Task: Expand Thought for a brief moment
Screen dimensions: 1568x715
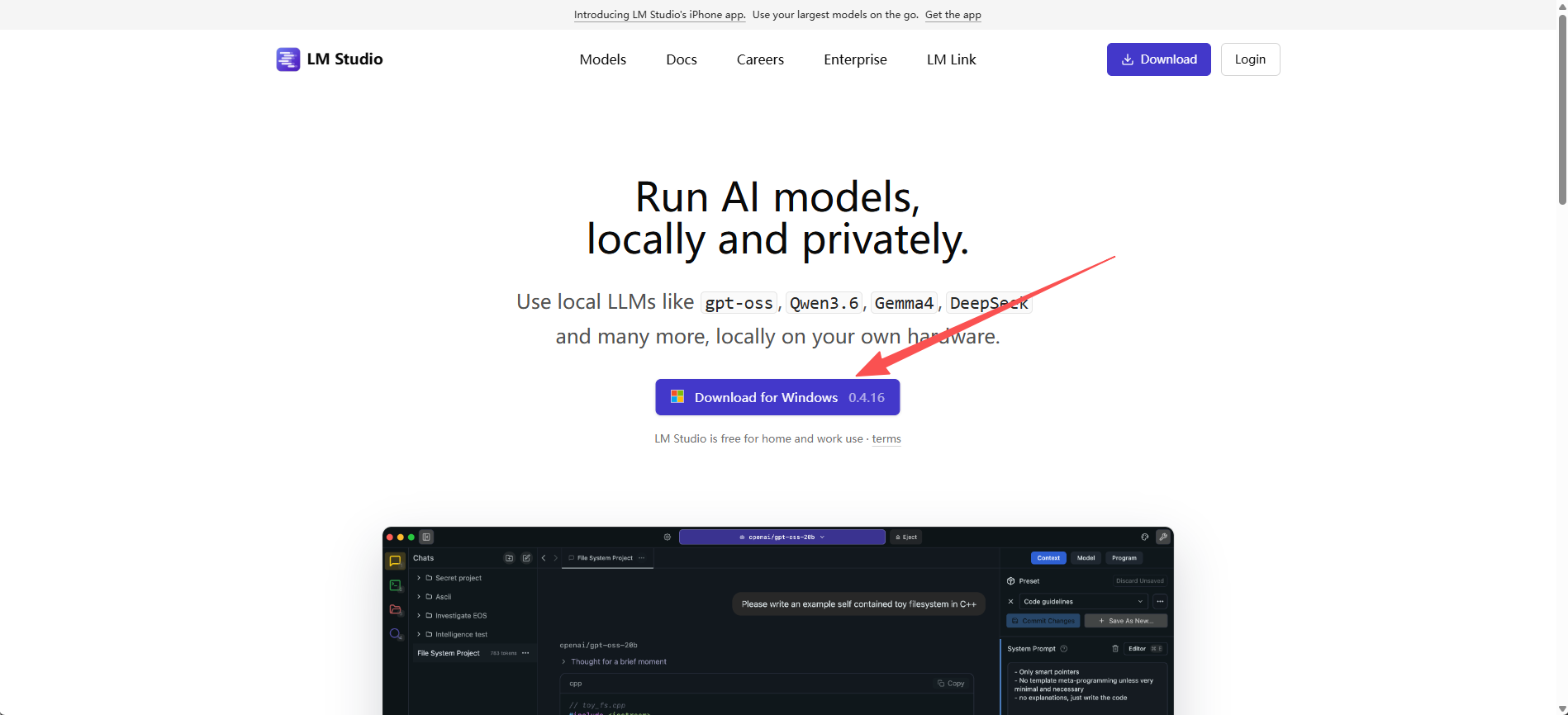Action: coord(614,662)
